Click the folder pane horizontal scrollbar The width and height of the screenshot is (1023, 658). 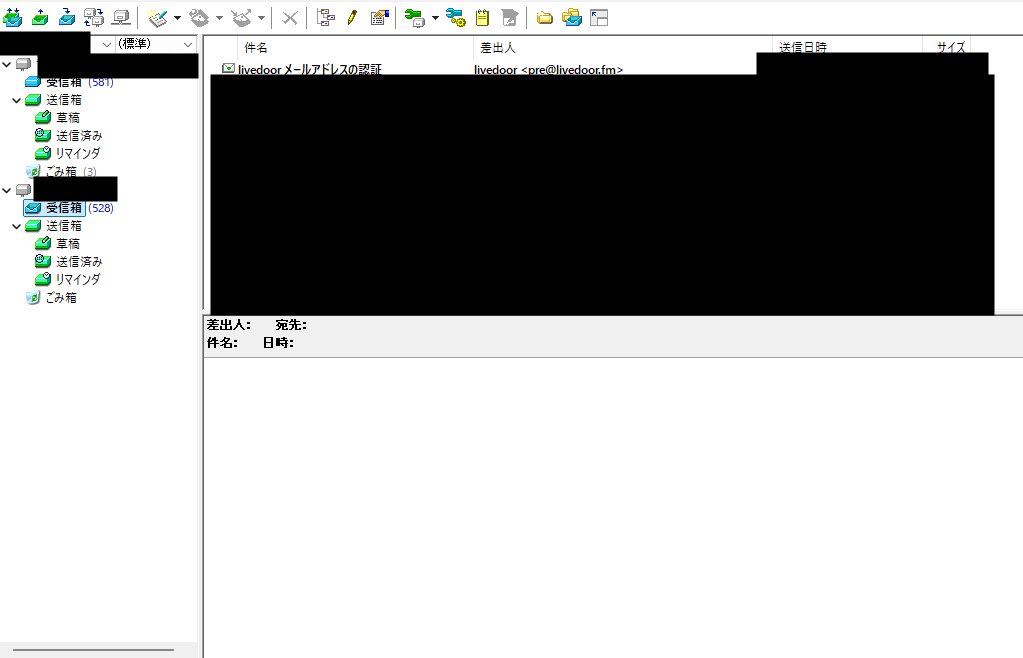coord(93,650)
